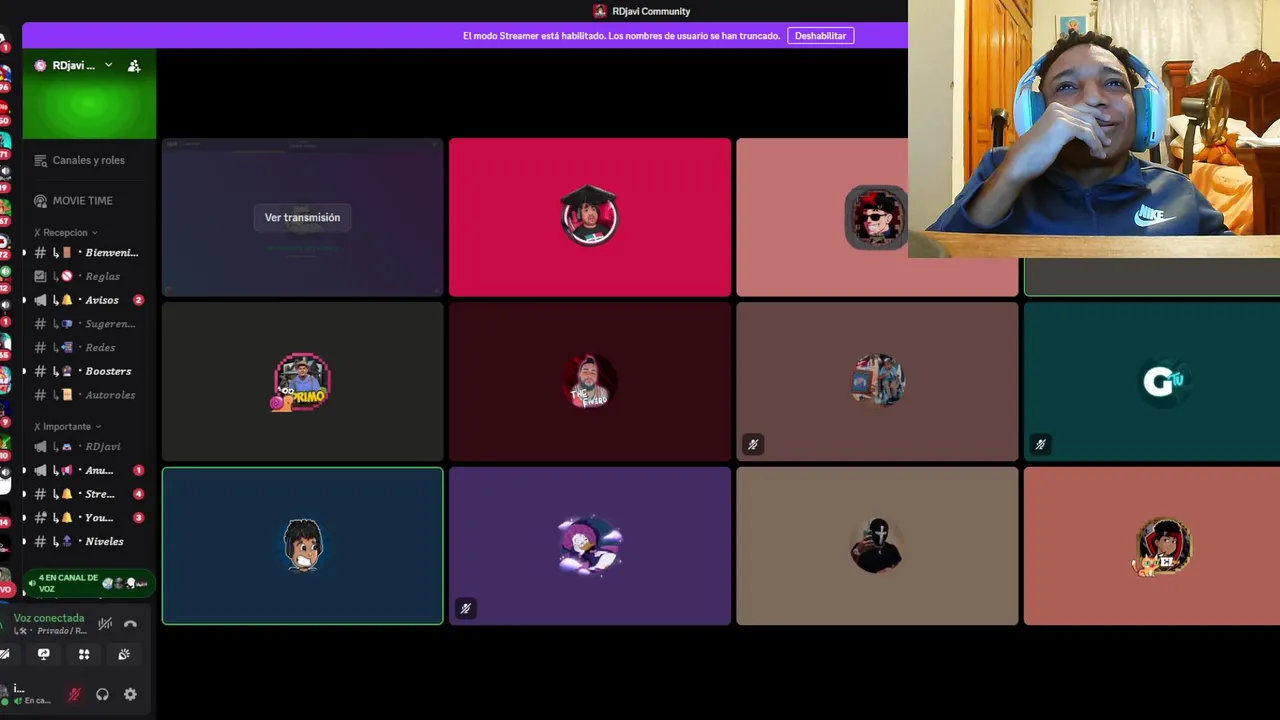This screenshot has height=720, width=1280.
Task: Click the megaphone icon beside Avisos
Action: pyautogui.click(x=41, y=300)
